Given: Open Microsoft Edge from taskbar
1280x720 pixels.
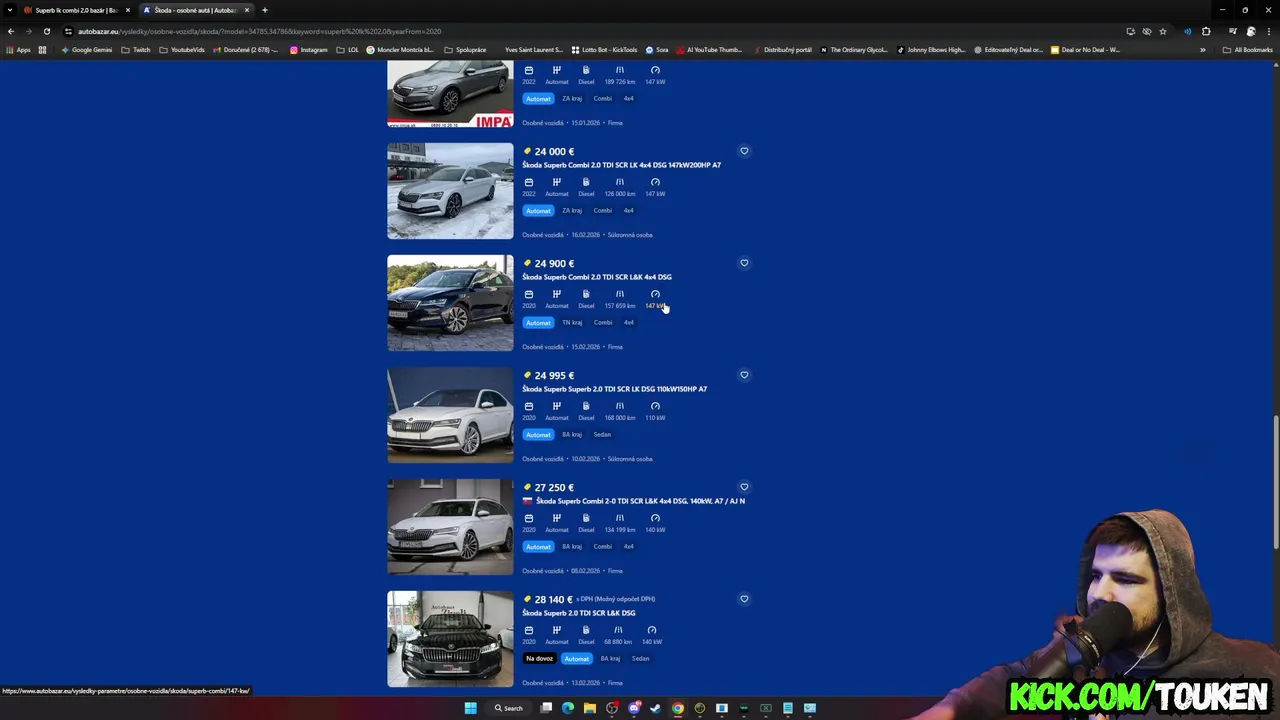Looking at the screenshot, I should (x=568, y=708).
